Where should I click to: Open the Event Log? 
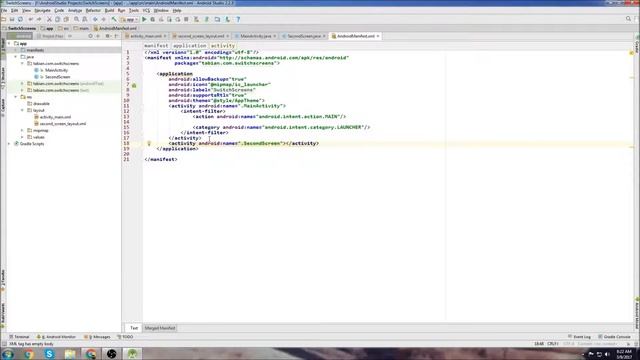[x=580, y=337]
